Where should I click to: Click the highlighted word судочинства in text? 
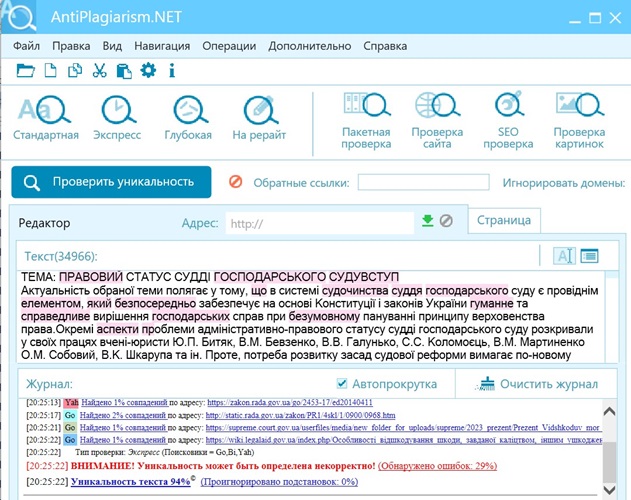(x=355, y=290)
